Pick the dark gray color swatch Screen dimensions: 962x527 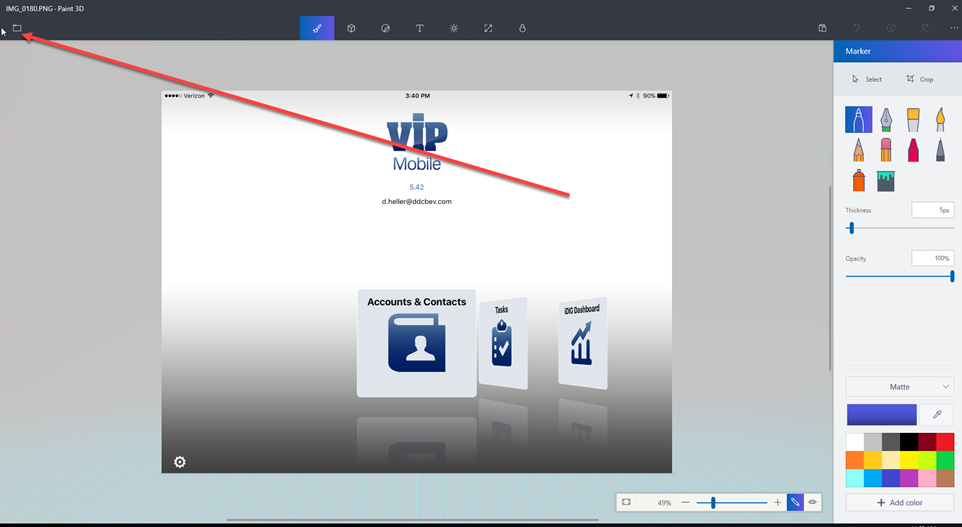tap(891, 442)
